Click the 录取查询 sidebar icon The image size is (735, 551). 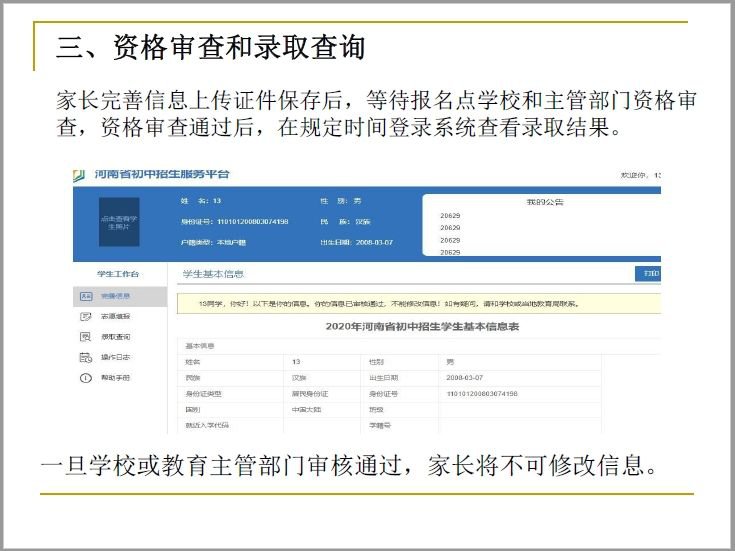pos(86,337)
